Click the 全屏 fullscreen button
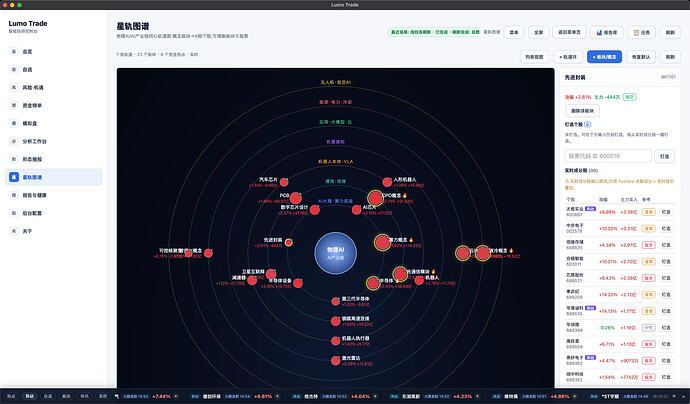The height and width of the screenshot is (404, 690). 538,32
